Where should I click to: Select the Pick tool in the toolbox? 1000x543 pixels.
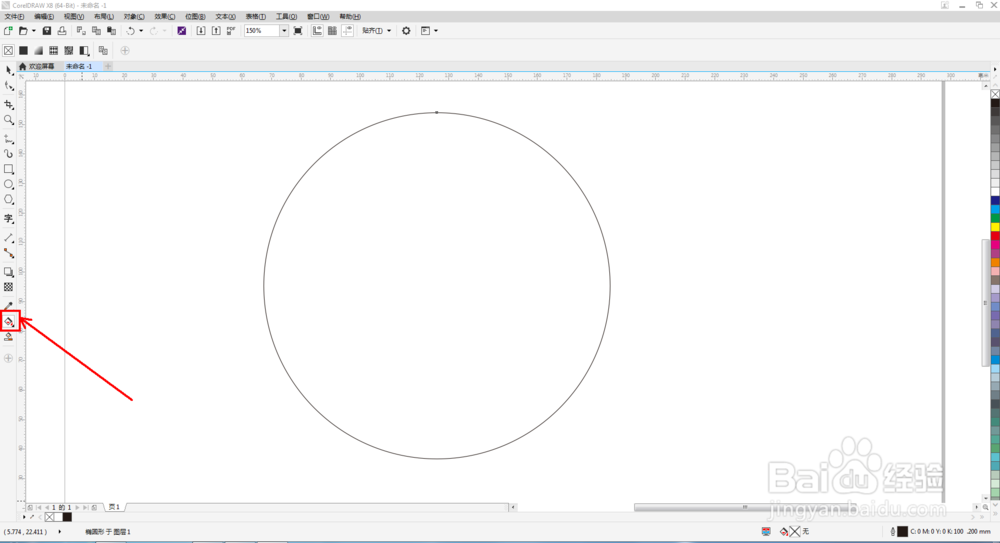click(8, 70)
